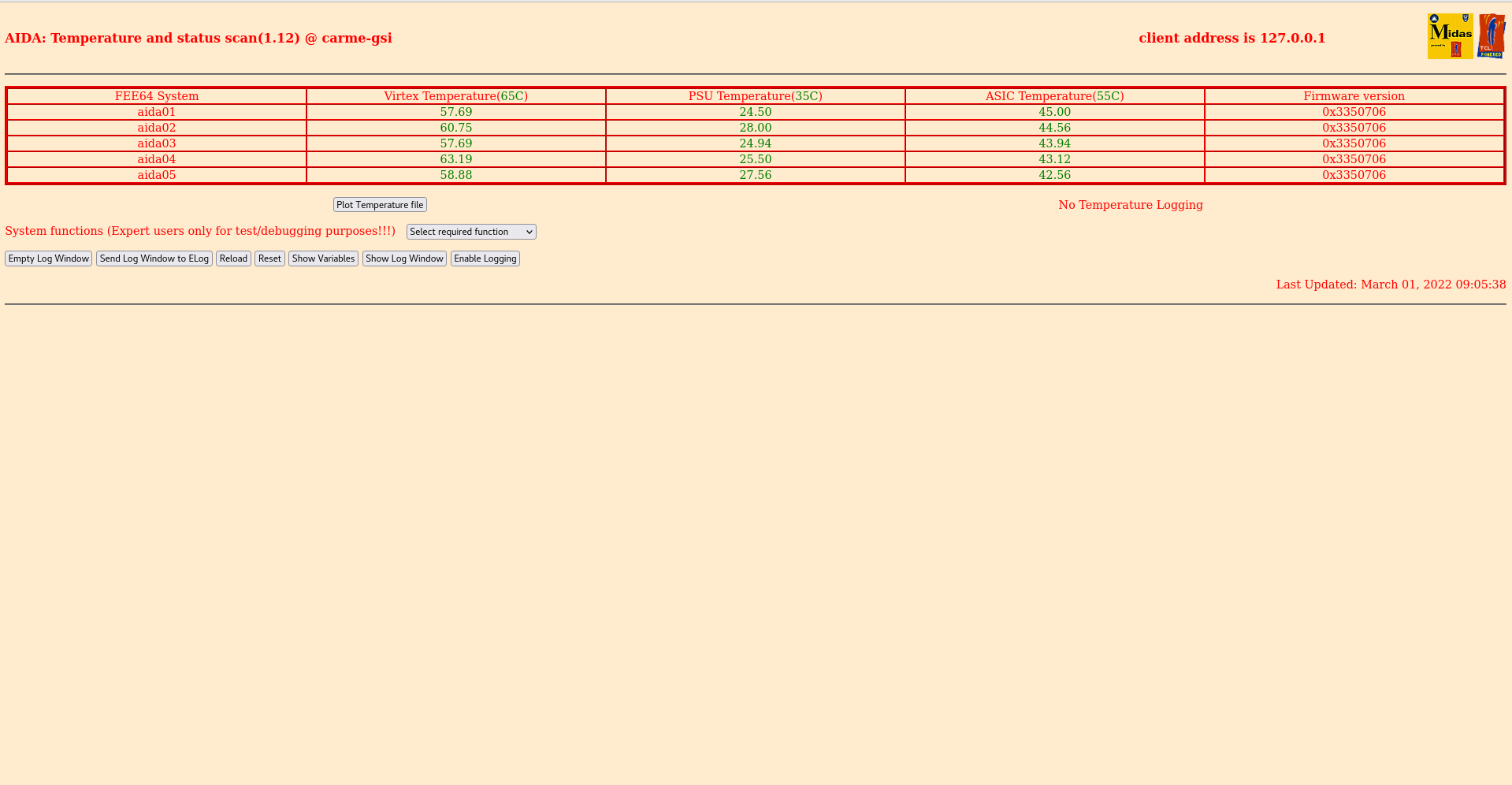Enable temperature logging
1512x785 pixels.
[485, 258]
